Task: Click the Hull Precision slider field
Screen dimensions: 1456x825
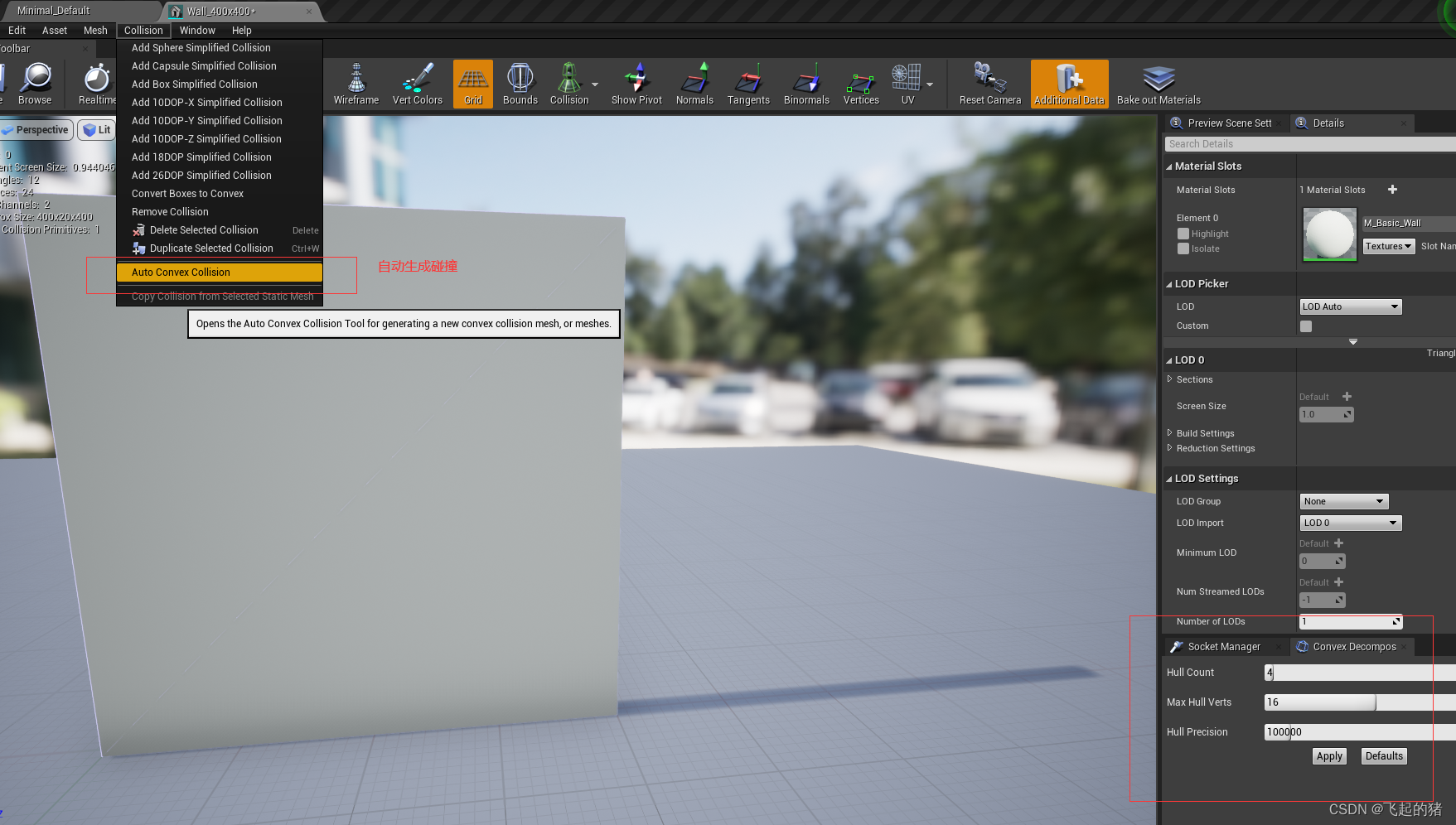Action: click(x=1360, y=732)
